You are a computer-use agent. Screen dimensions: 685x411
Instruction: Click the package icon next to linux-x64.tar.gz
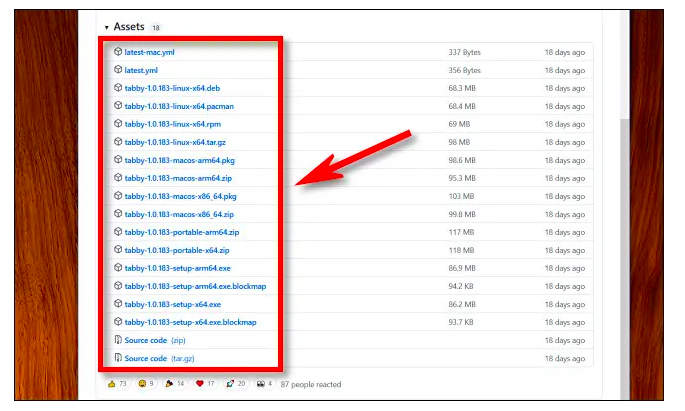(118, 142)
